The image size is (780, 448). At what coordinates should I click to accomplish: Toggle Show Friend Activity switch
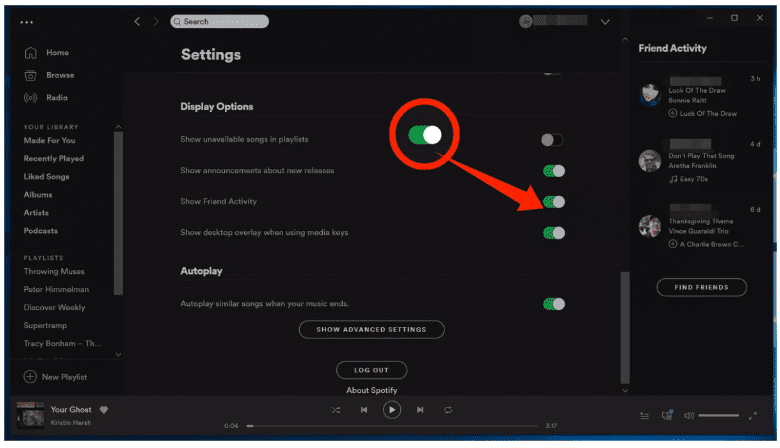point(554,202)
